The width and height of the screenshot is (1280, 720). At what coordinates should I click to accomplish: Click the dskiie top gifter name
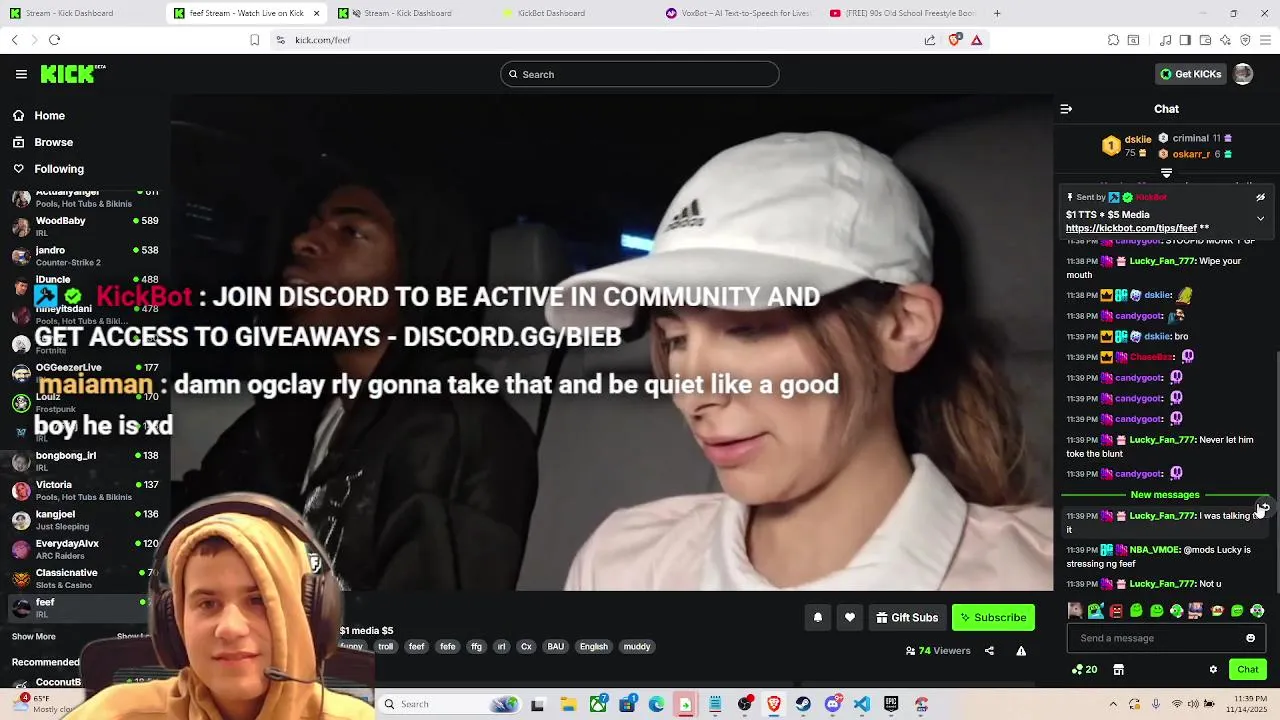coord(1138,139)
